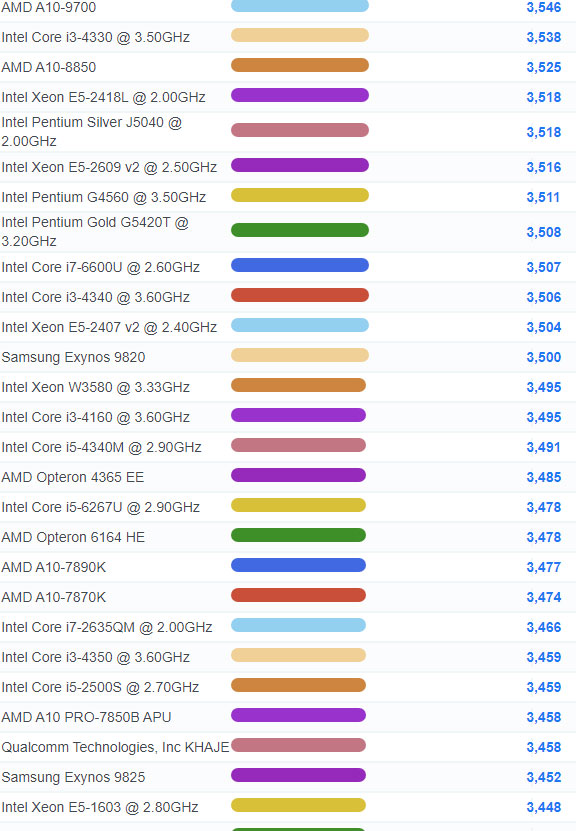Open Qualcomm Technologies, Inc KHAJE link
Image resolution: width=576 pixels, height=831 pixels.
pyautogui.click(x=115, y=747)
